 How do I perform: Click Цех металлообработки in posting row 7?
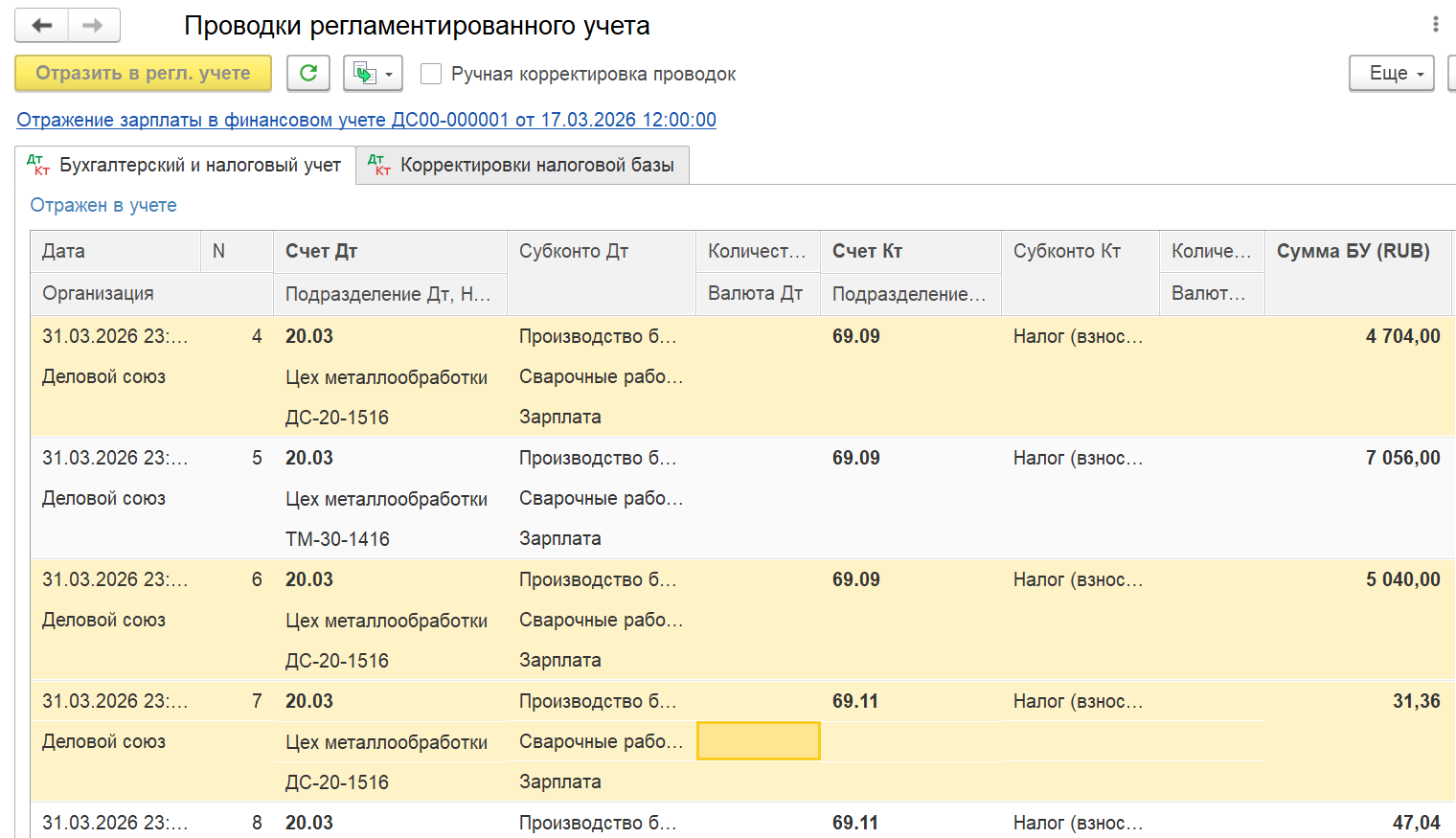[x=386, y=742]
